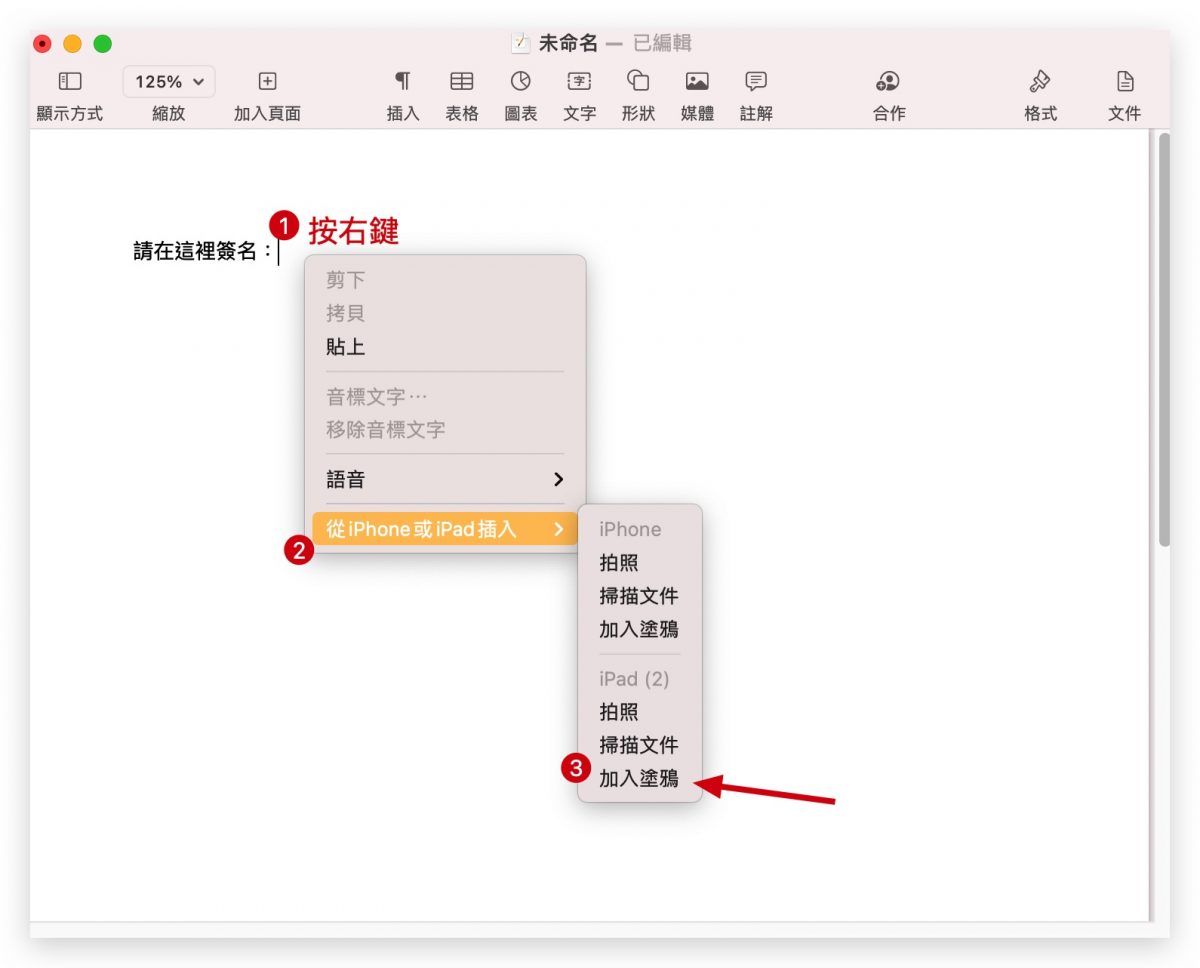Click the Collaborate (合作) icon
This screenshot has width=1200, height=968.
pos(888,82)
